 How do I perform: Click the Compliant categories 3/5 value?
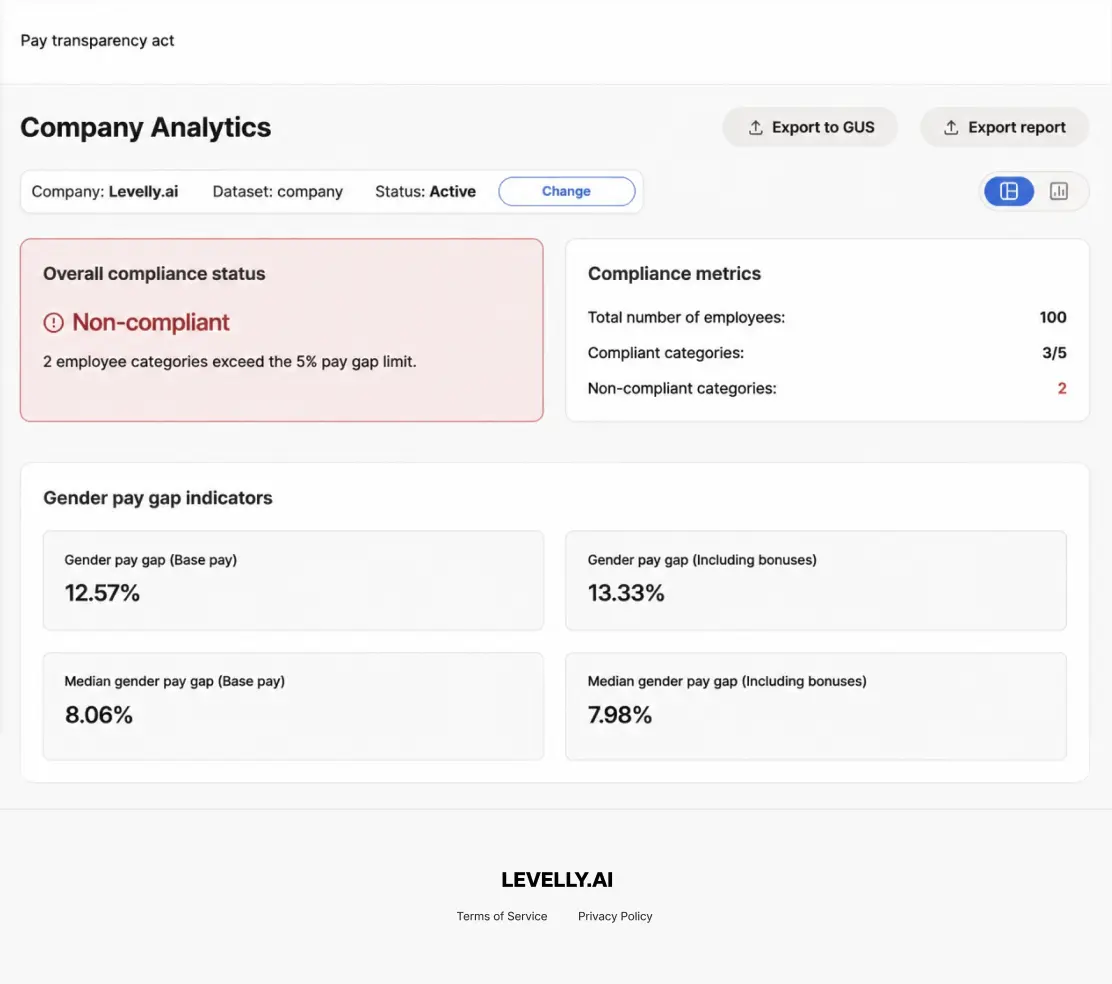coord(1054,353)
